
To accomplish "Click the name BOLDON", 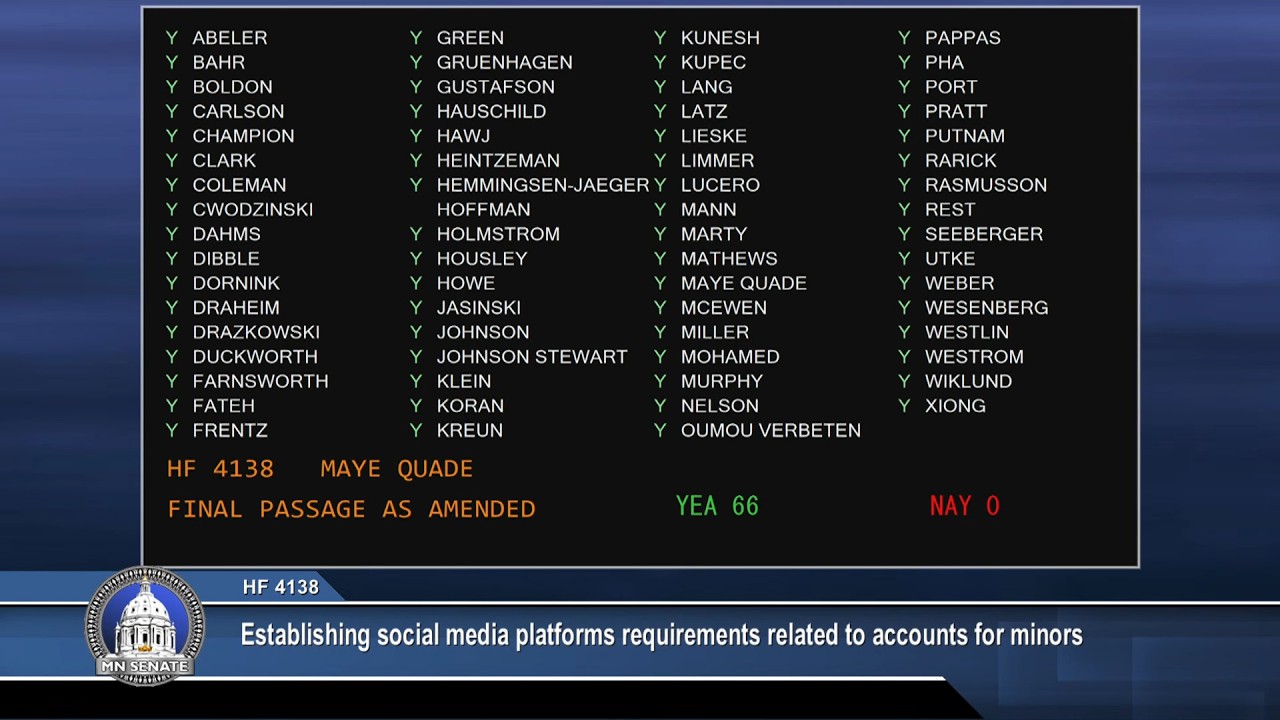I will [233, 87].
